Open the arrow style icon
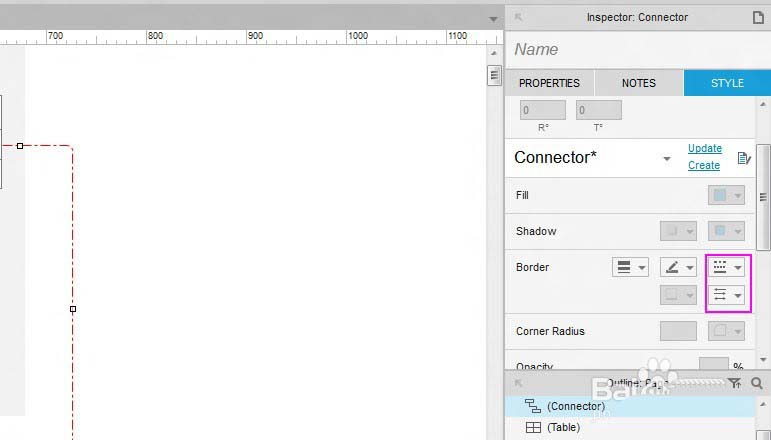This screenshot has width=771, height=440. coord(726,295)
